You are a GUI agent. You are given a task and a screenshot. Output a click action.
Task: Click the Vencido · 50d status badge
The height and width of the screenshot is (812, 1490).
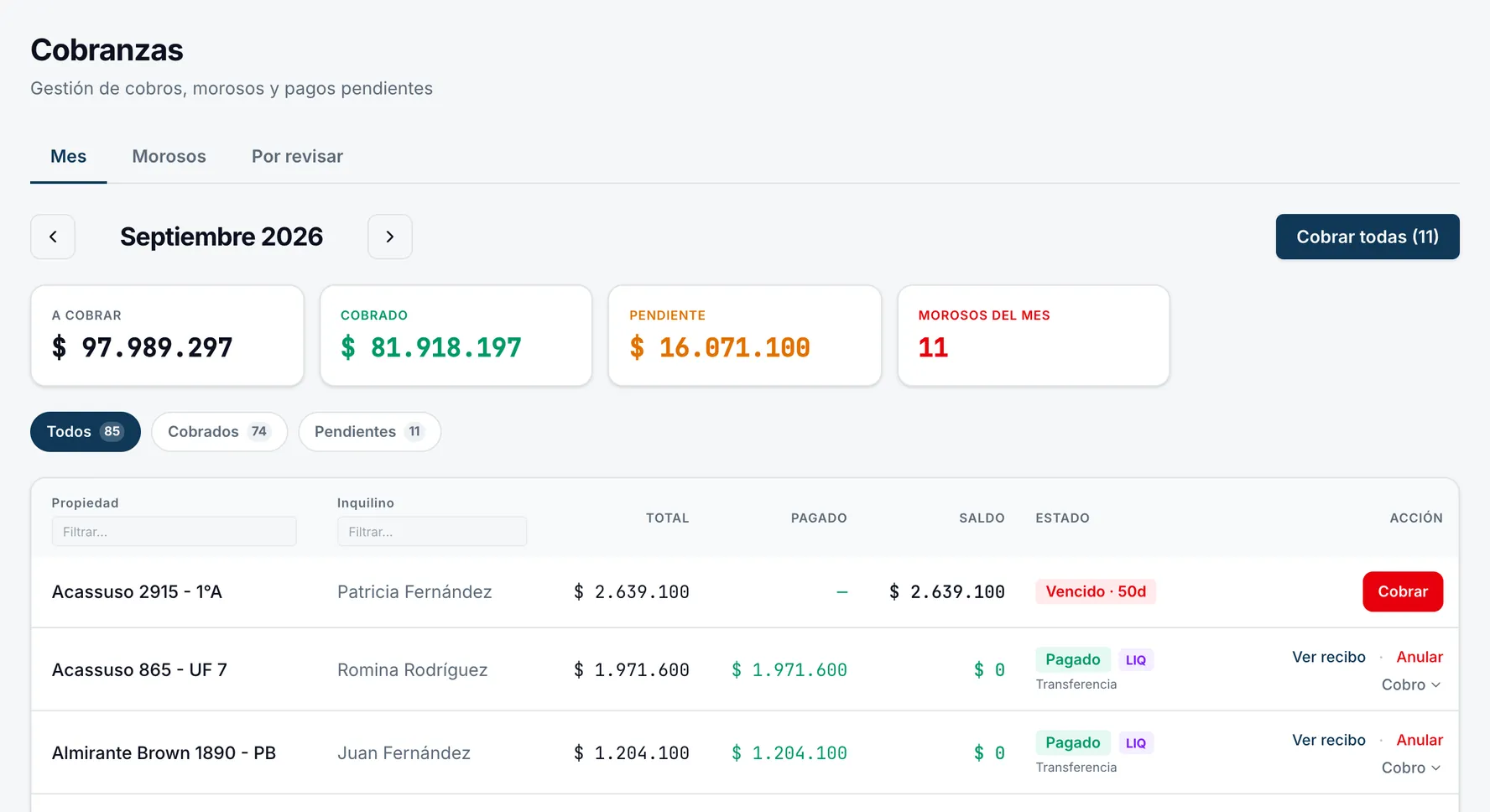point(1096,591)
